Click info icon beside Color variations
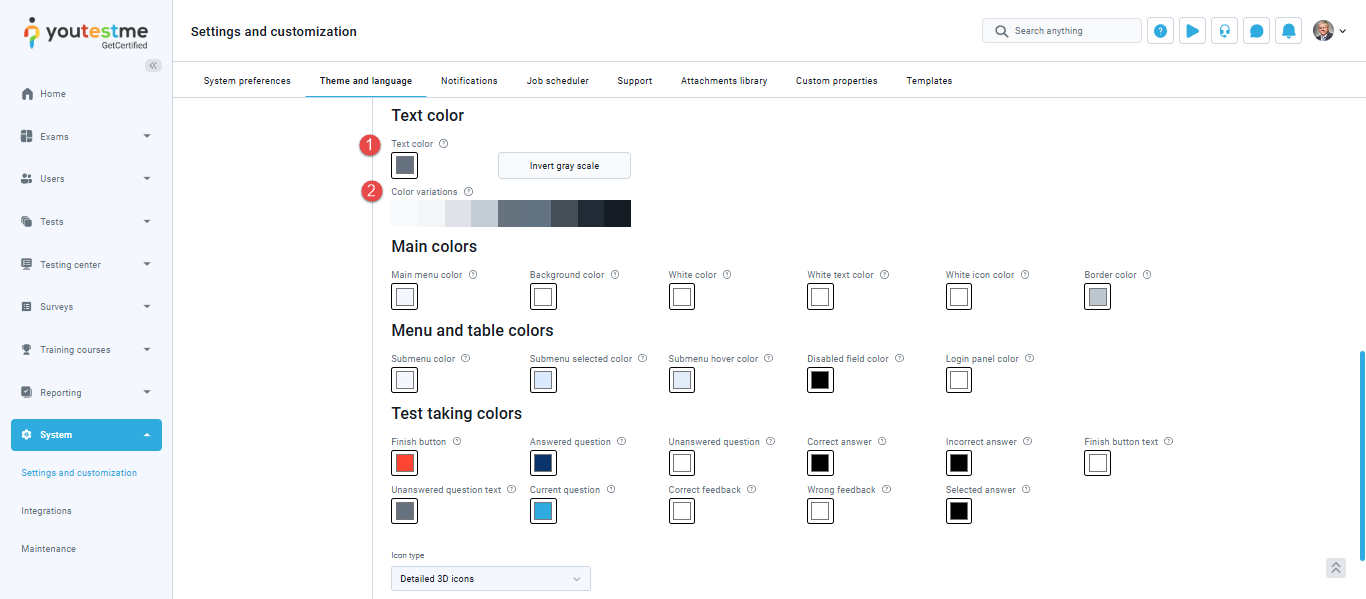This screenshot has width=1366, height=599. [x=468, y=192]
